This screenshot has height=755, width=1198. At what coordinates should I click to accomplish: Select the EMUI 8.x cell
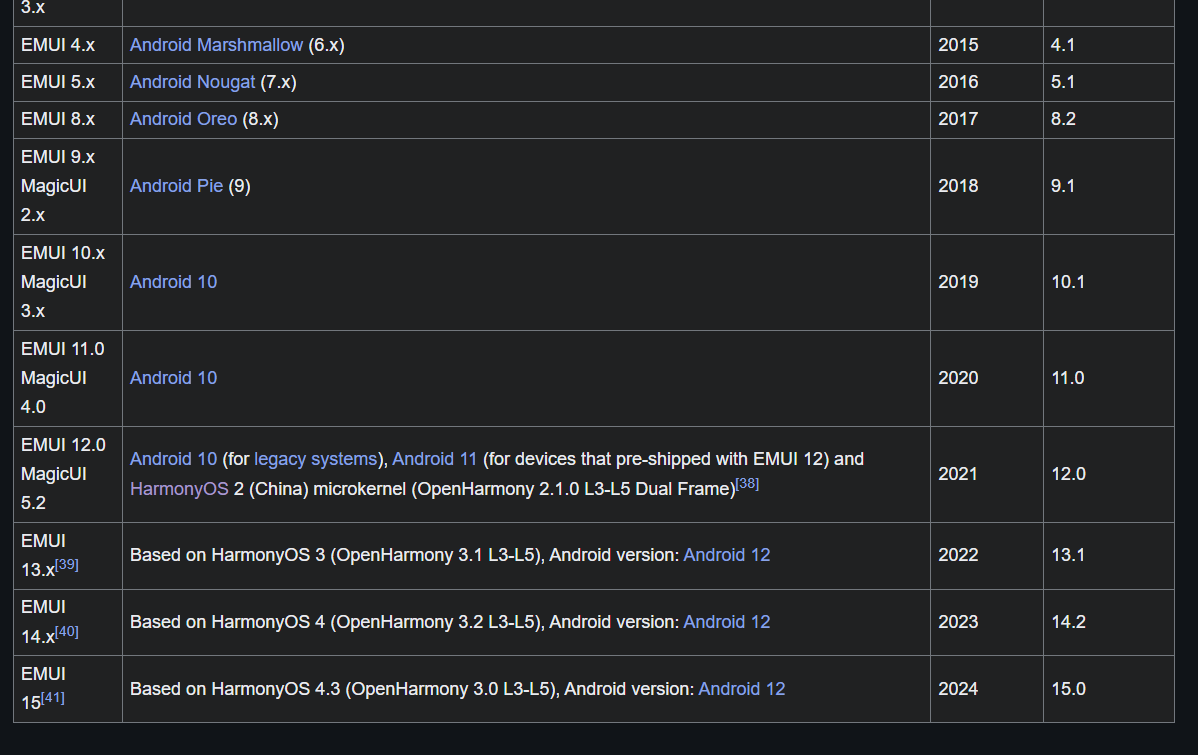point(68,120)
